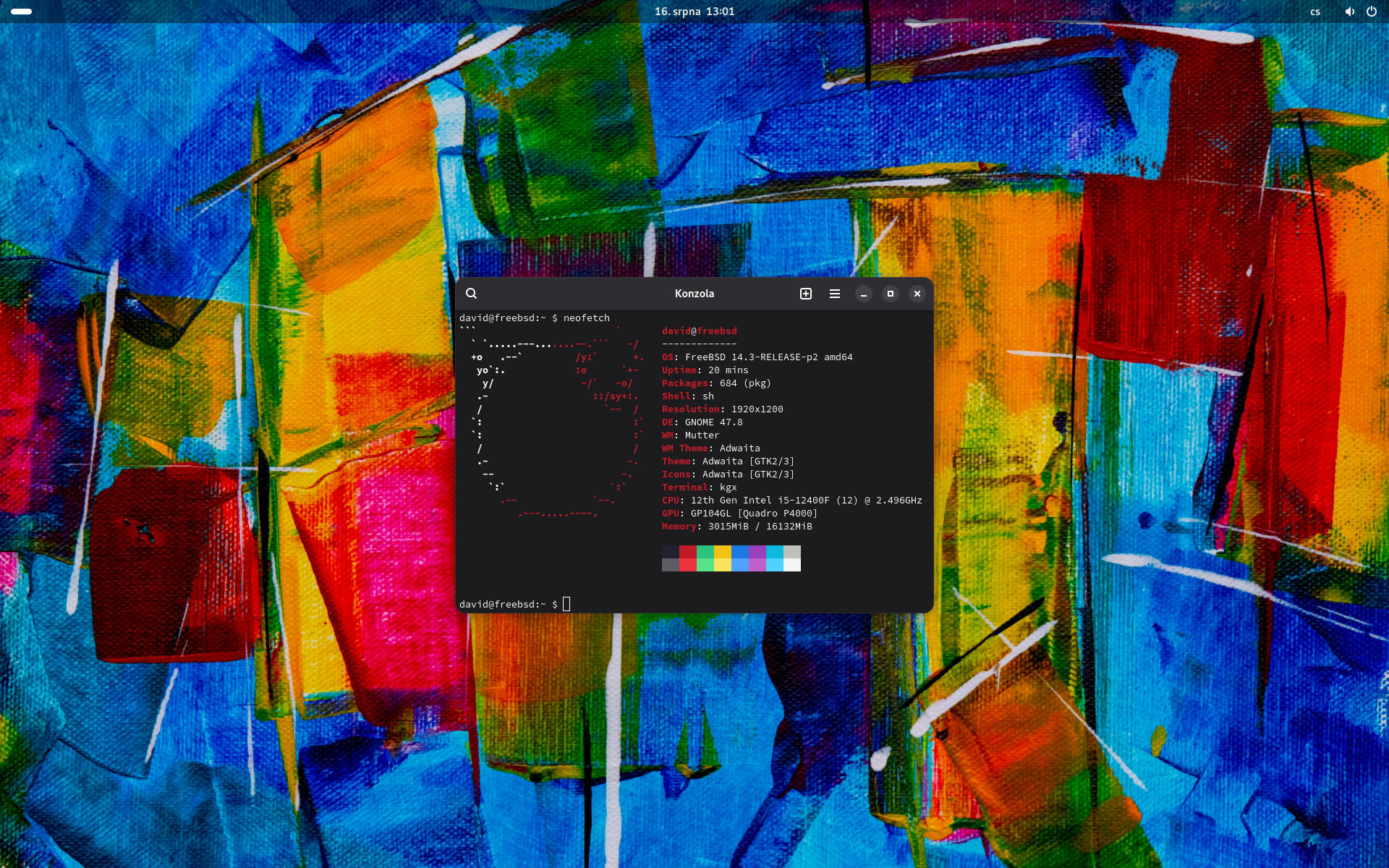
Task: Click the 'WM: Mutter' line
Action: (691, 435)
